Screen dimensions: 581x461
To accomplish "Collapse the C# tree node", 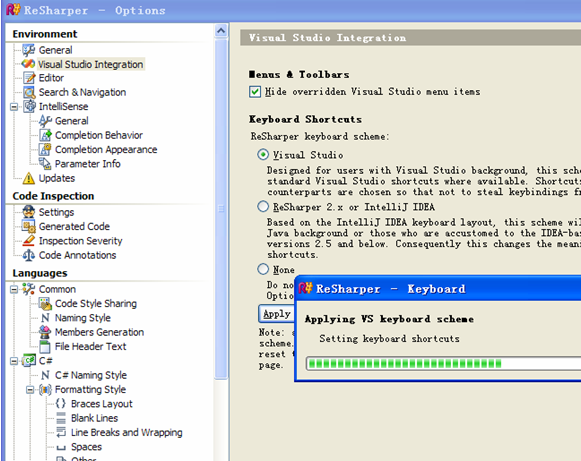I will click(x=14, y=361).
